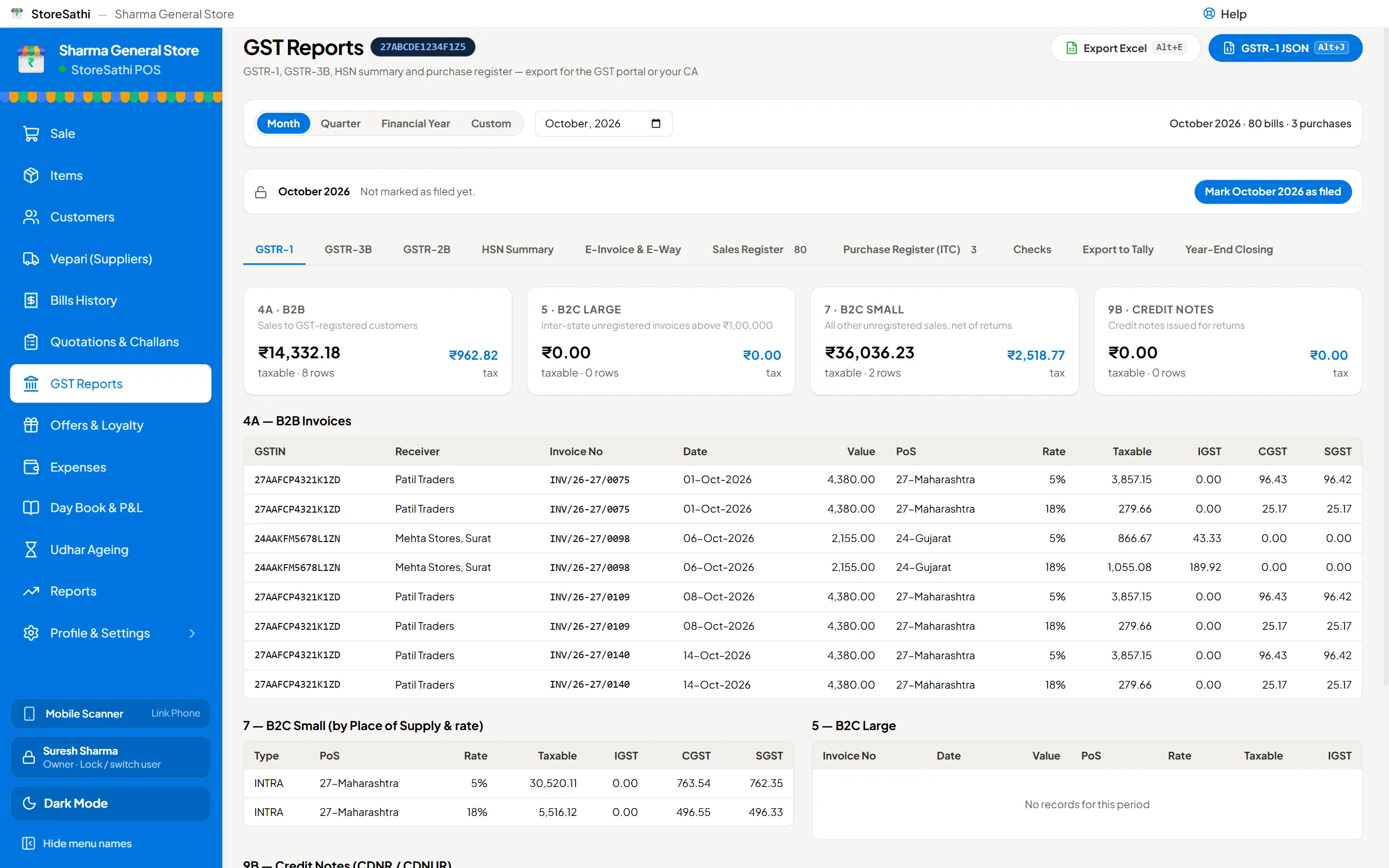
Task: Click the Help lifebuoy icon
Action: pos(1209,14)
